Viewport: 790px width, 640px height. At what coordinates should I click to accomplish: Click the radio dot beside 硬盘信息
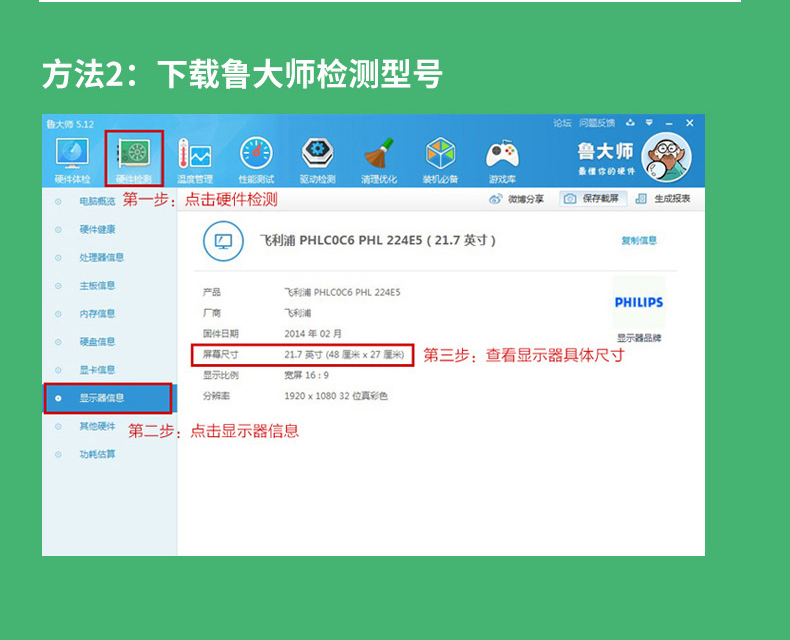tap(58, 342)
